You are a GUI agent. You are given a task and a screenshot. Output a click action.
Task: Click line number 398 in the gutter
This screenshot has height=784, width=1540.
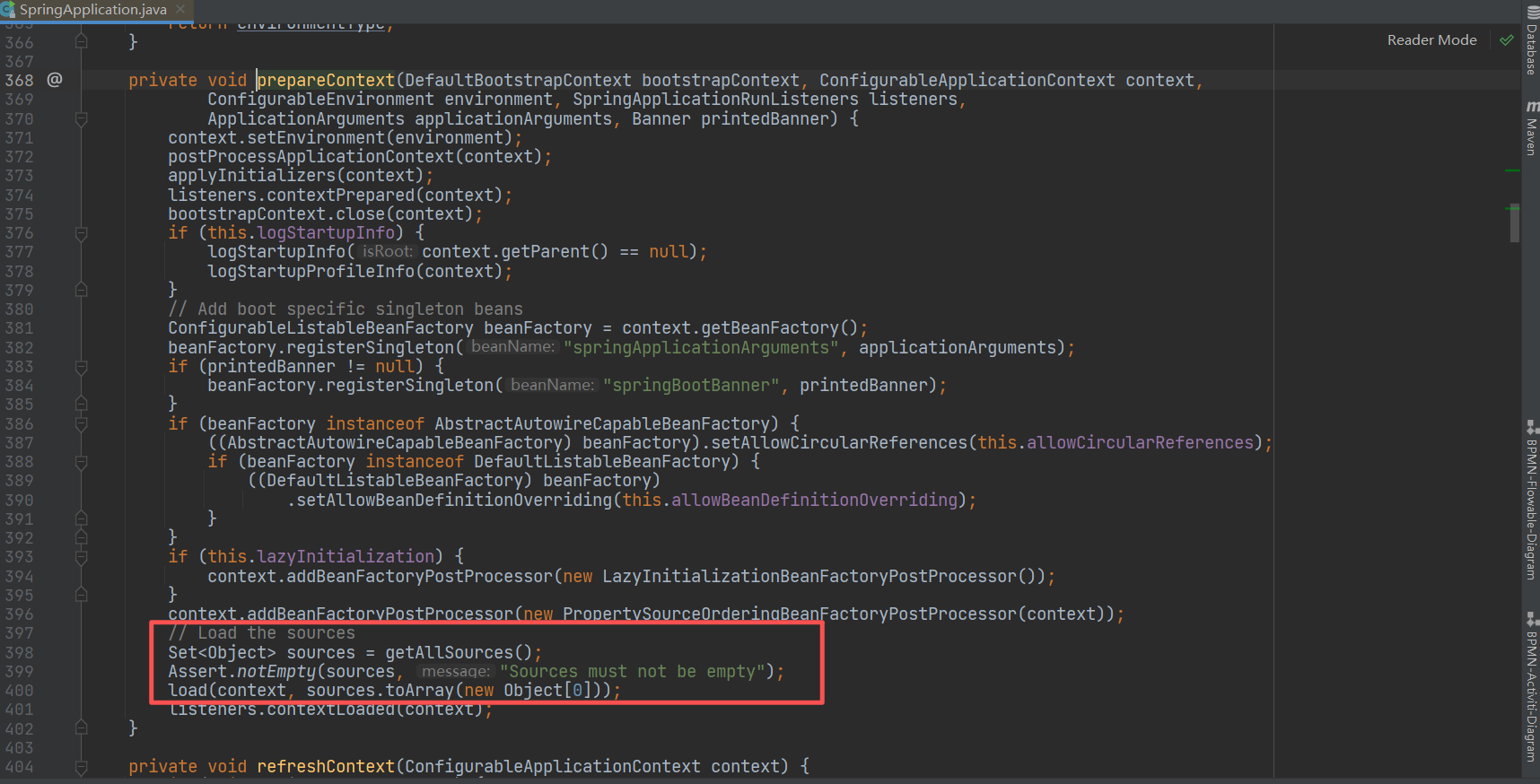click(x=19, y=653)
